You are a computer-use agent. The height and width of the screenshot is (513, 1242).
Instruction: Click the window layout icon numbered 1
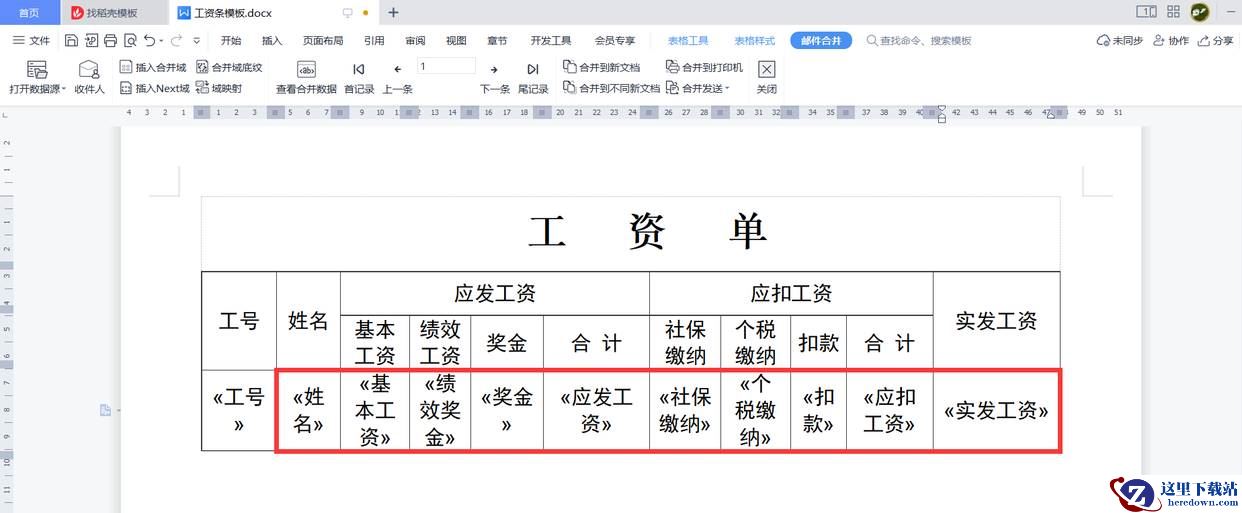pyautogui.click(x=1146, y=13)
